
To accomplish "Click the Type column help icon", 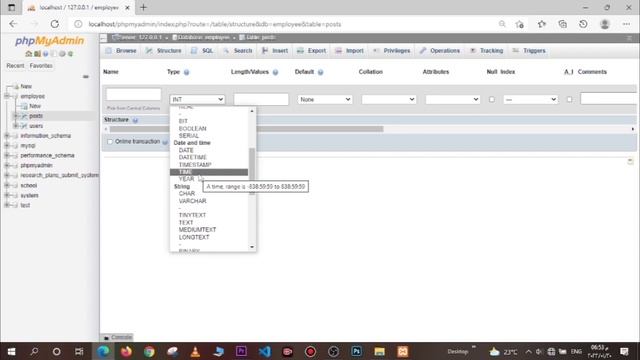I will (187, 72).
